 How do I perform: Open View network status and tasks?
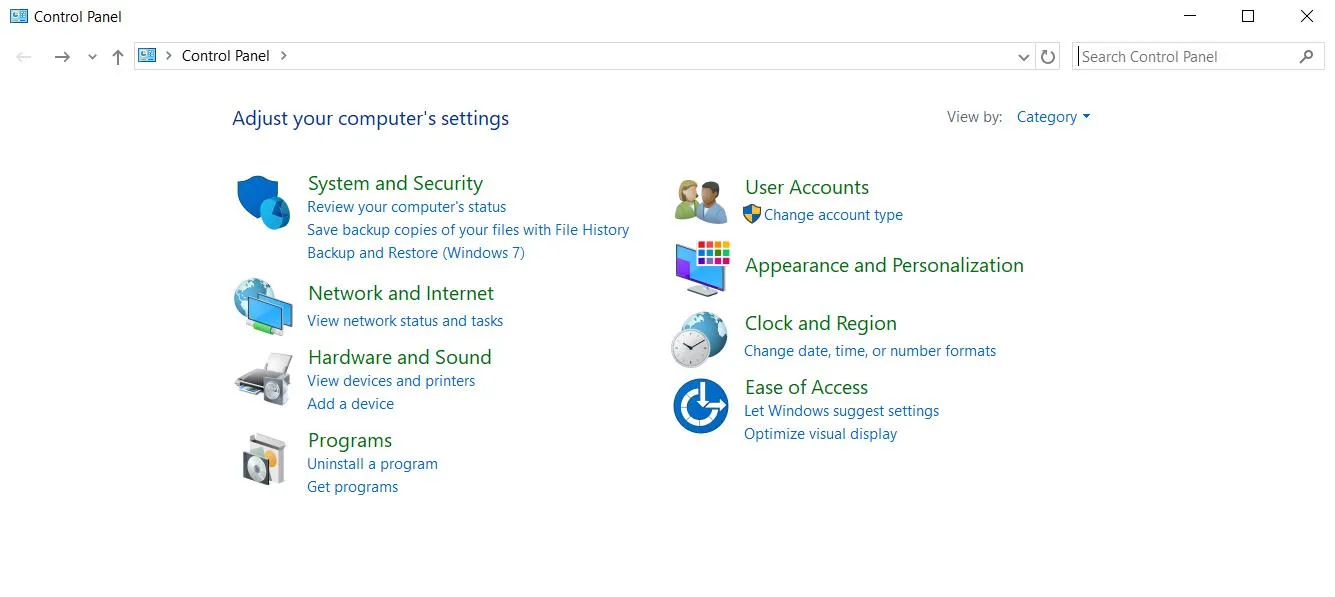[405, 321]
